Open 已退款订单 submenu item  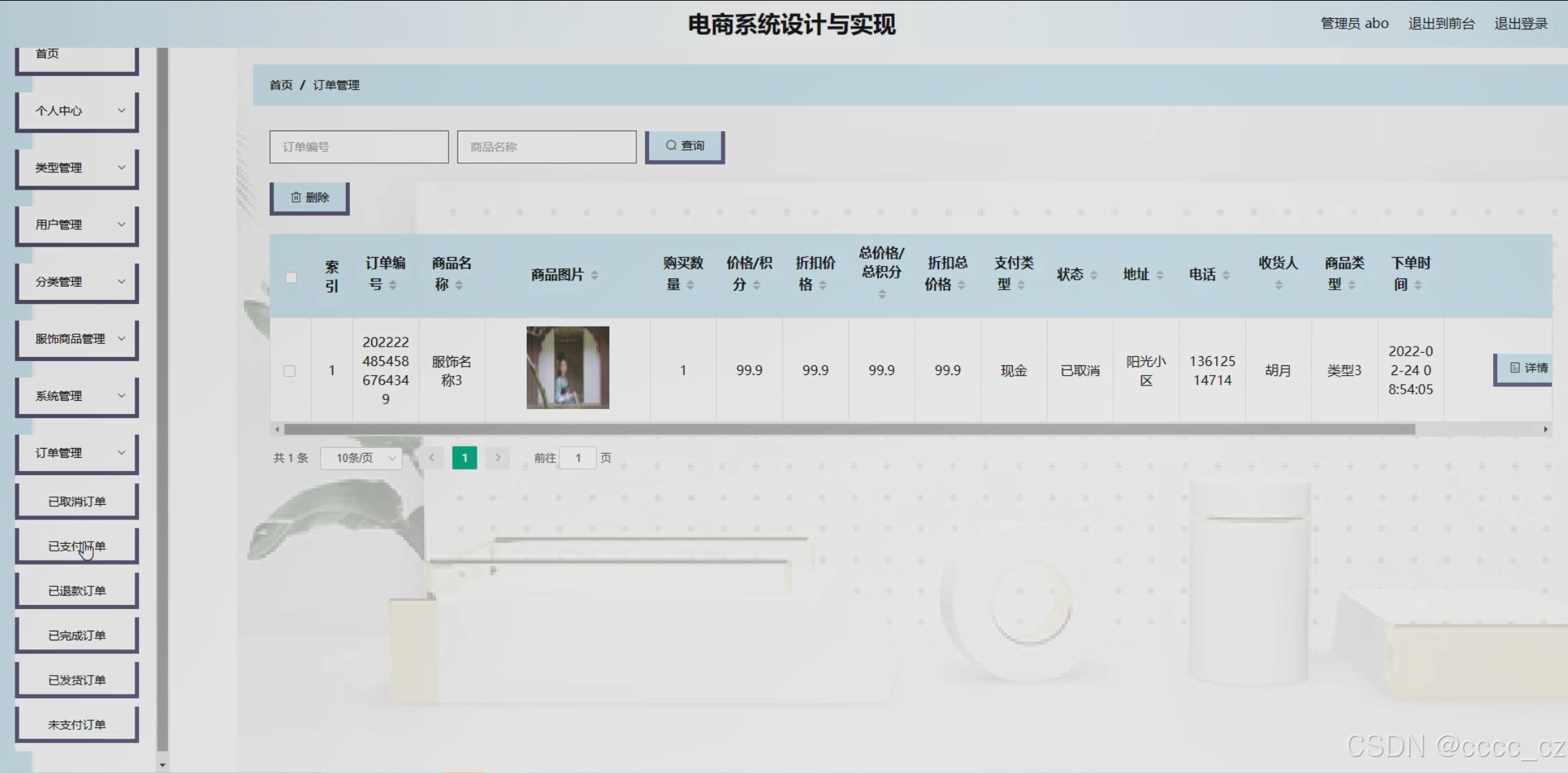tap(77, 590)
